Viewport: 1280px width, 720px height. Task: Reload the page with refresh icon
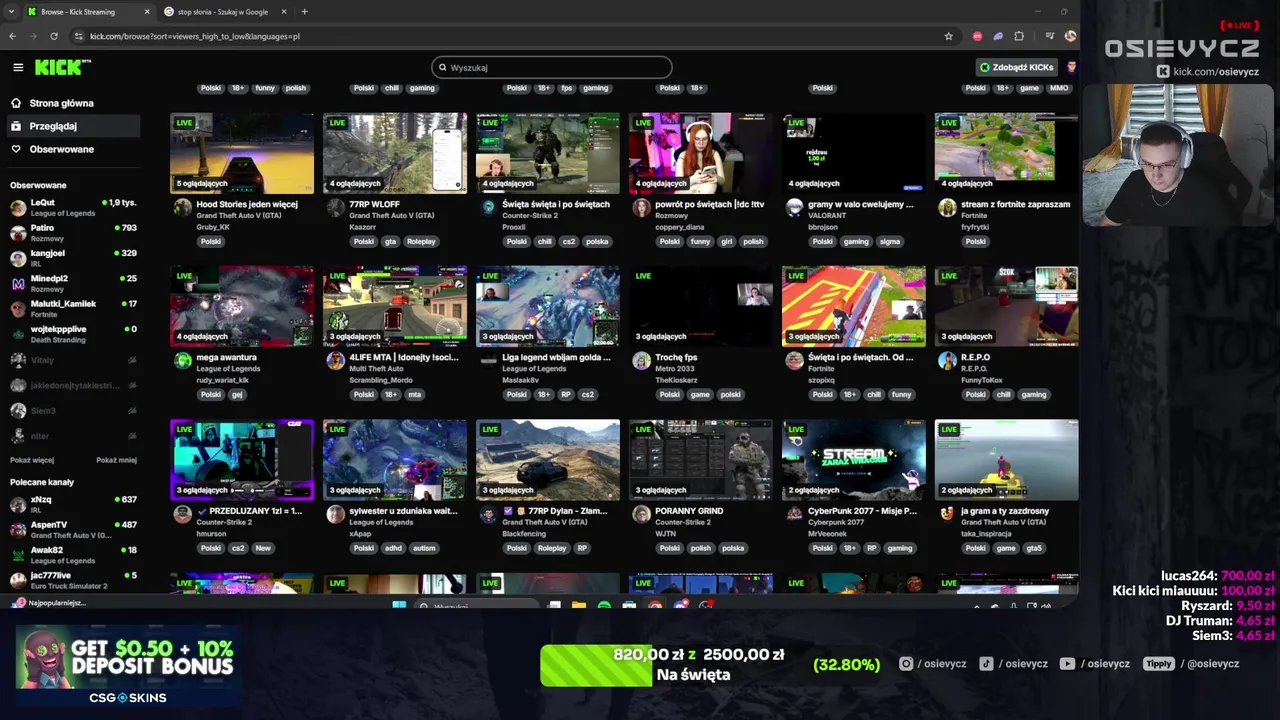[x=53, y=36]
